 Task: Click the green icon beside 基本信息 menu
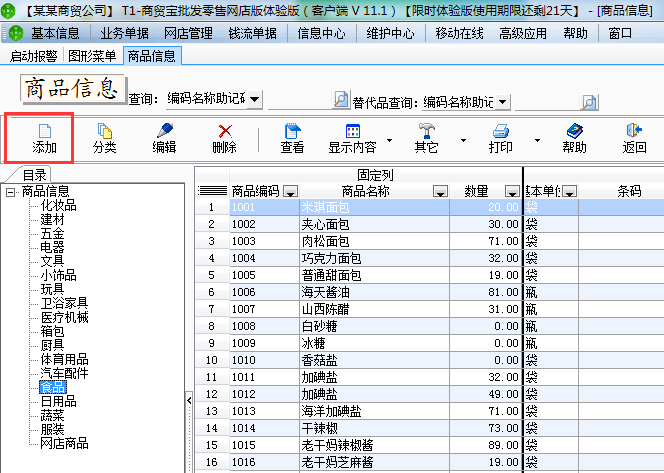pyautogui.click(x=16, y=33)
